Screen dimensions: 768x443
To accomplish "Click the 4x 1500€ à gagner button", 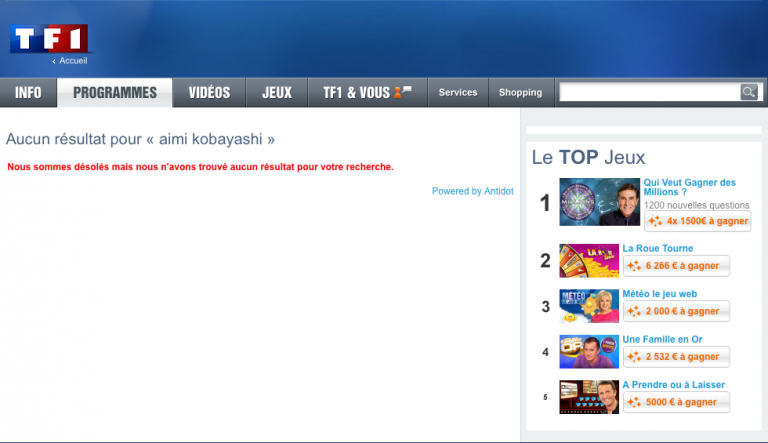I will 697,221.
